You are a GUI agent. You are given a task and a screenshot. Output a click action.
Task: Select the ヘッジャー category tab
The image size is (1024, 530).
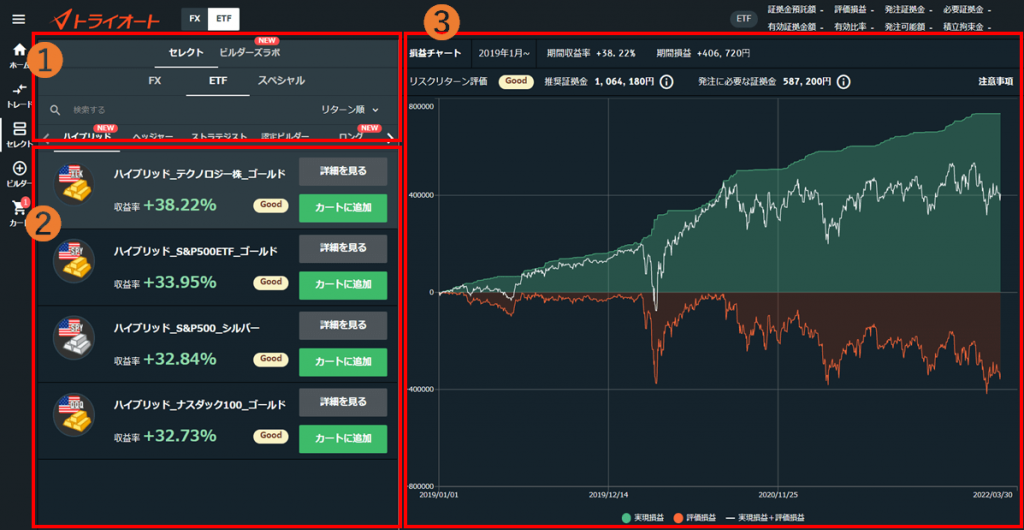point(153,136)
